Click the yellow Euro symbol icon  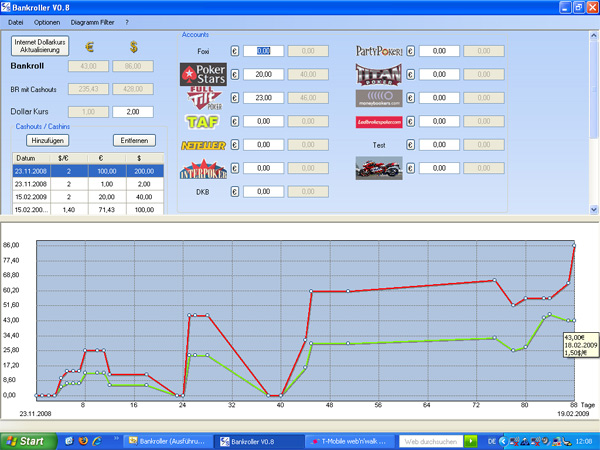[89, 47]
